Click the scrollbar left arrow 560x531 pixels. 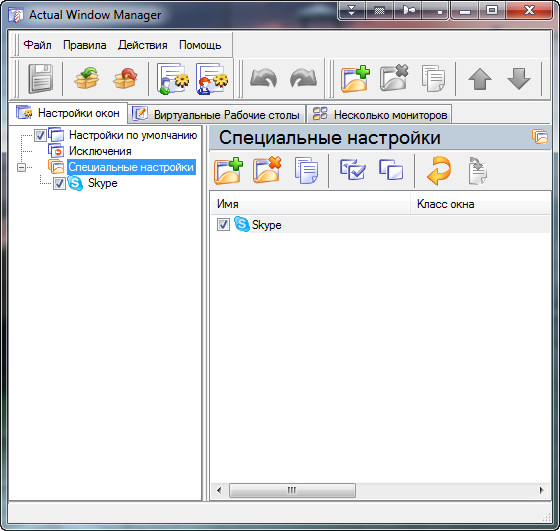point(219,490)
